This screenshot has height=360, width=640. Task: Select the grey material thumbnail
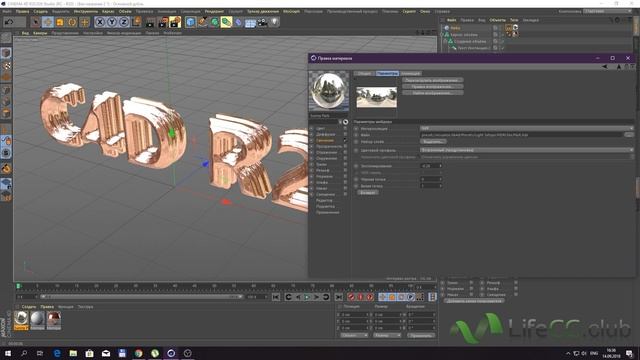tap(38, 320)
